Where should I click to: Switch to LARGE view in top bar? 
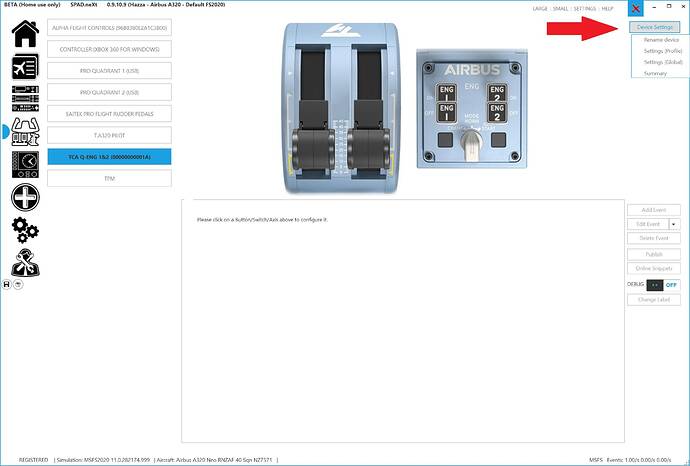coord(540,8)
